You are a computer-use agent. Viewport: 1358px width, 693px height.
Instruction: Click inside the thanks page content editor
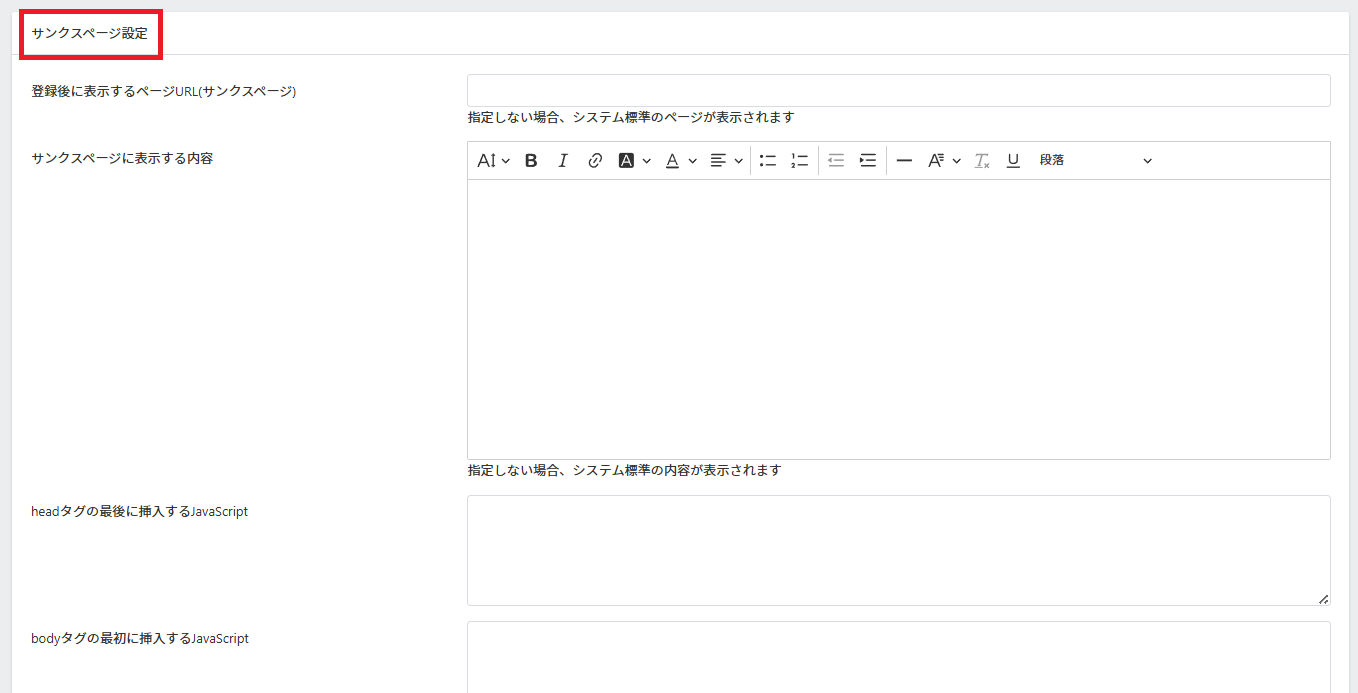point(898,319)
